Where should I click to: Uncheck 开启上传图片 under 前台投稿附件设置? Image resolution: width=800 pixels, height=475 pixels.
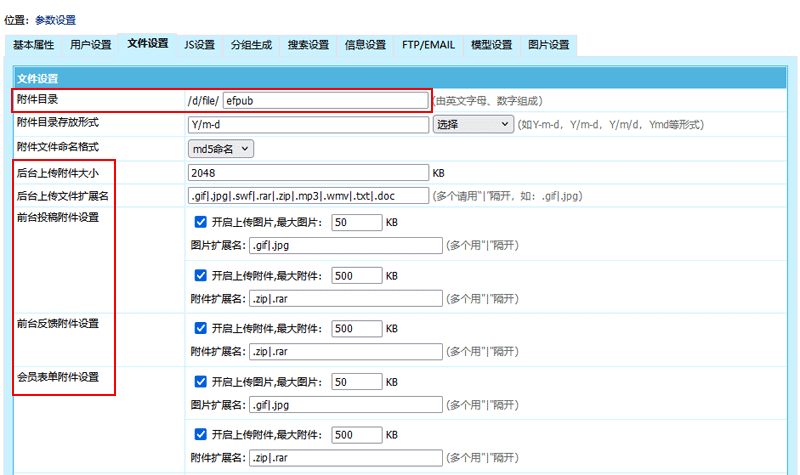[201, 222]
